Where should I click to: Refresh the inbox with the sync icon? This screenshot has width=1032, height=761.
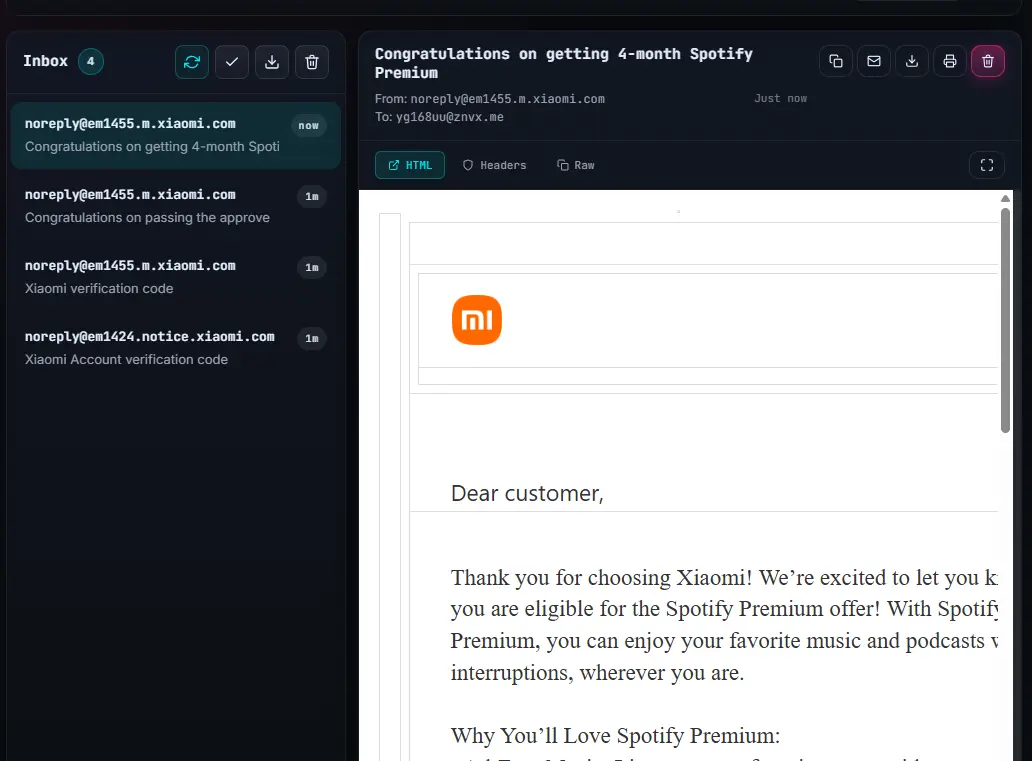192,62
